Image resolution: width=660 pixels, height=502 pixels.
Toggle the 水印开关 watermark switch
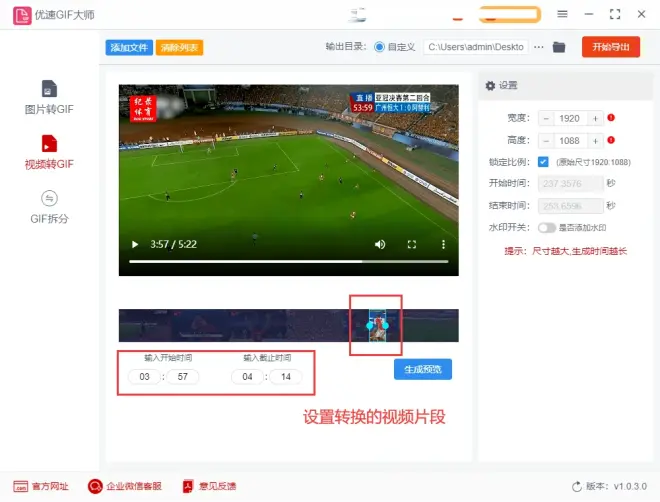click(547, 228)
